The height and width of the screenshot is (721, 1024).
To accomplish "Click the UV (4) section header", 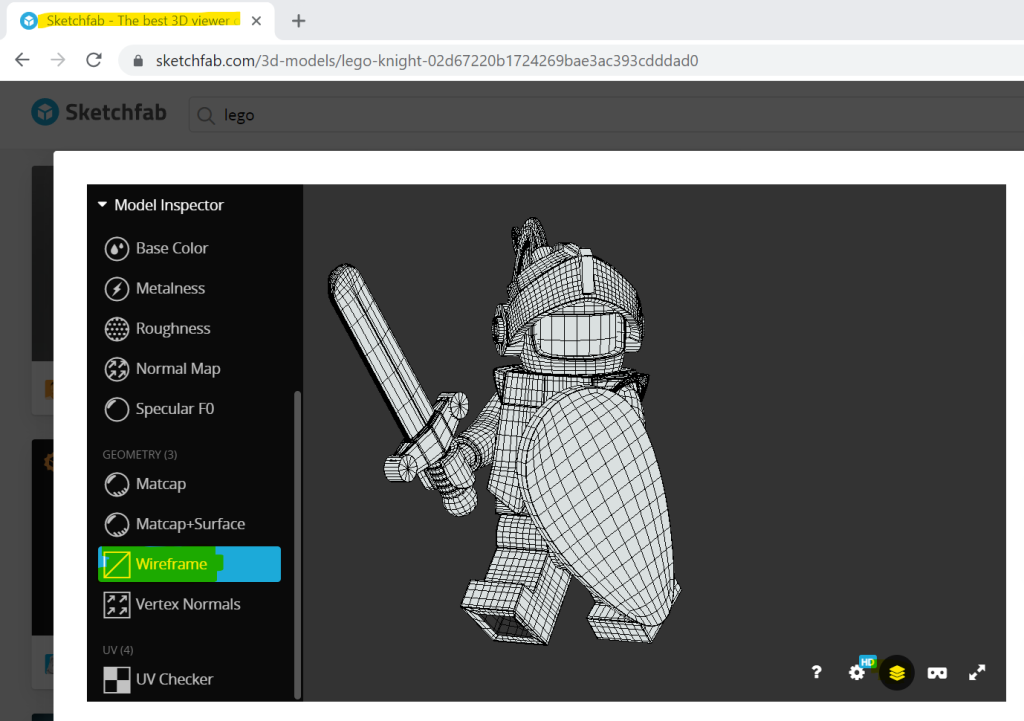I will click(x=118, y=650).
